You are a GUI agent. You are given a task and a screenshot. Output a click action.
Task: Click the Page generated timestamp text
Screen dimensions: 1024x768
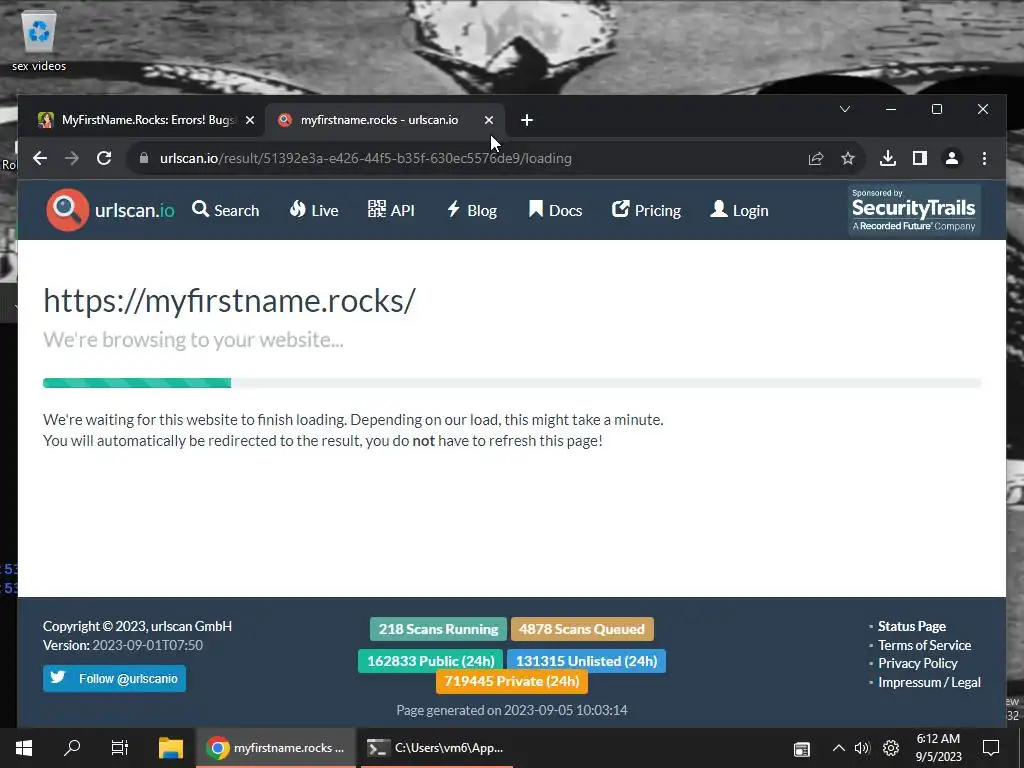coord(512,710)
